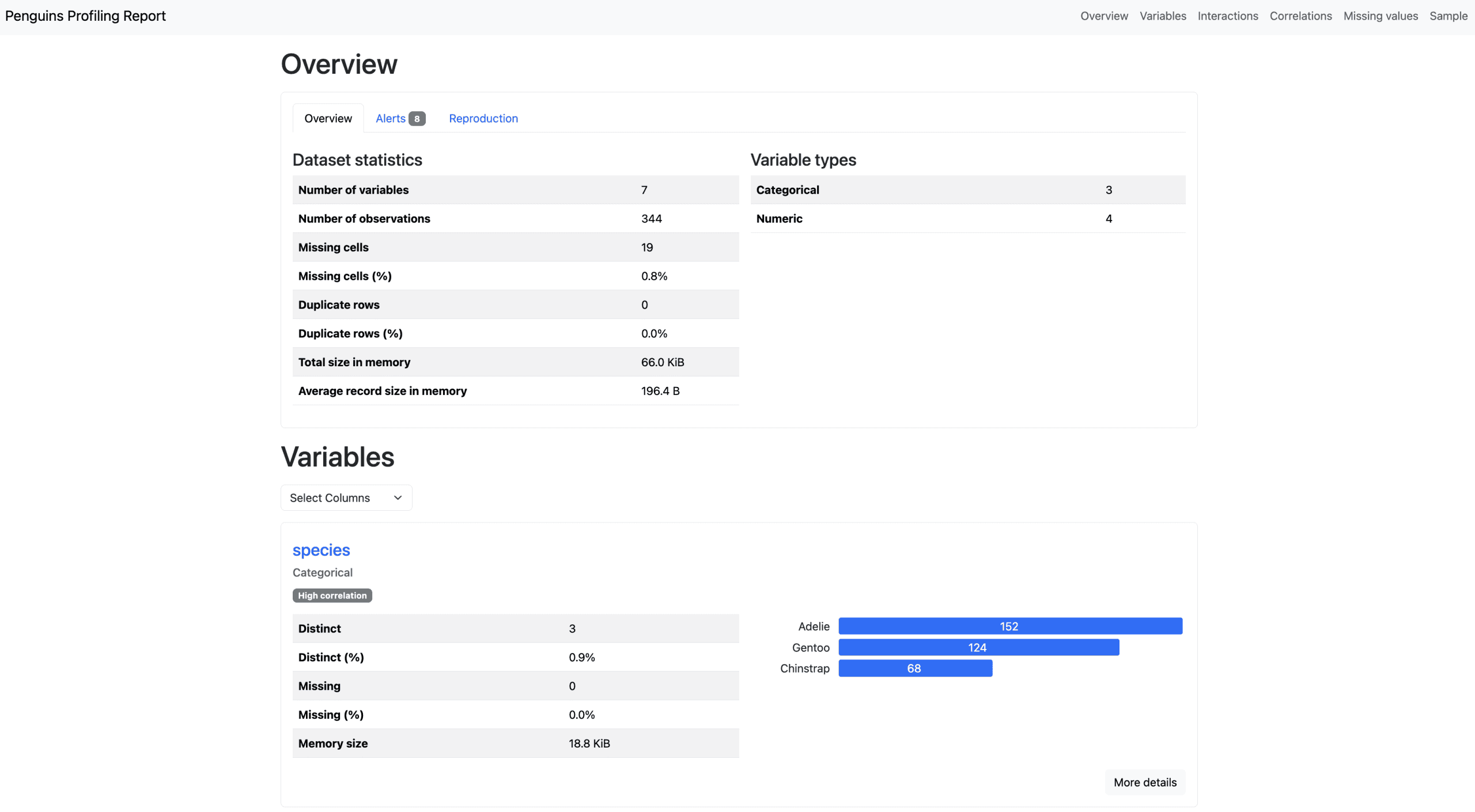
Task: Click the Total size in memory value 66.0 KiB
Action: [x=663, y=362]
